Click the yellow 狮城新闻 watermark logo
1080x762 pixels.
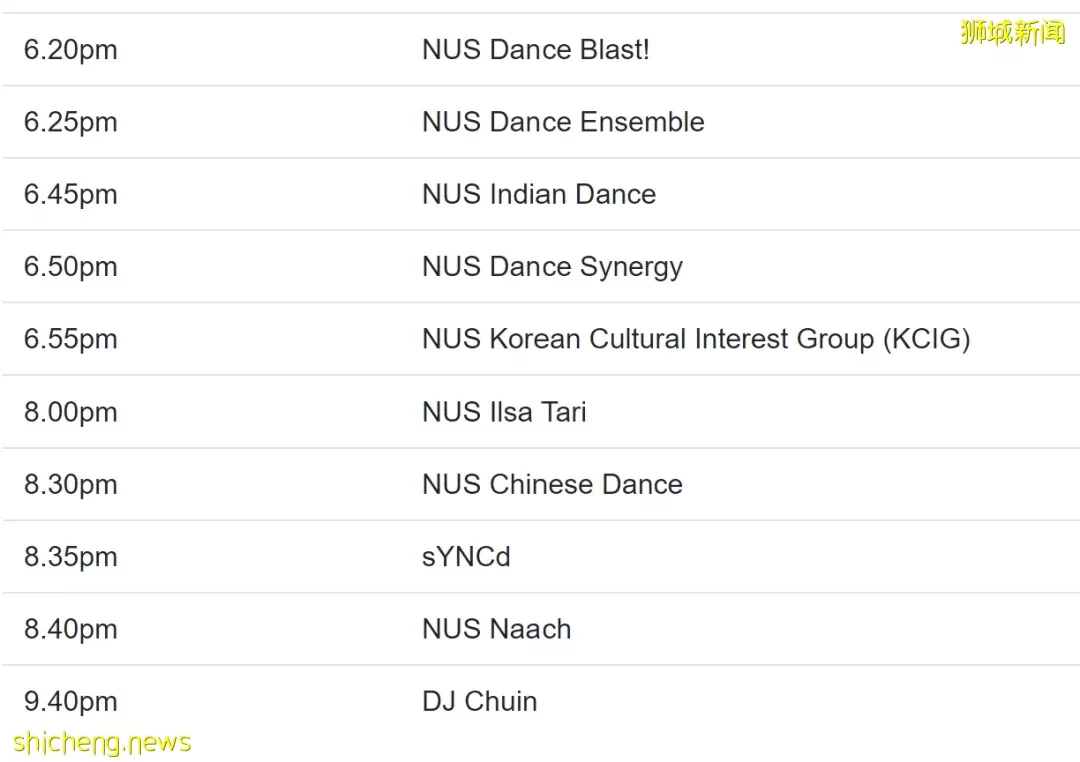(1012, 33)
